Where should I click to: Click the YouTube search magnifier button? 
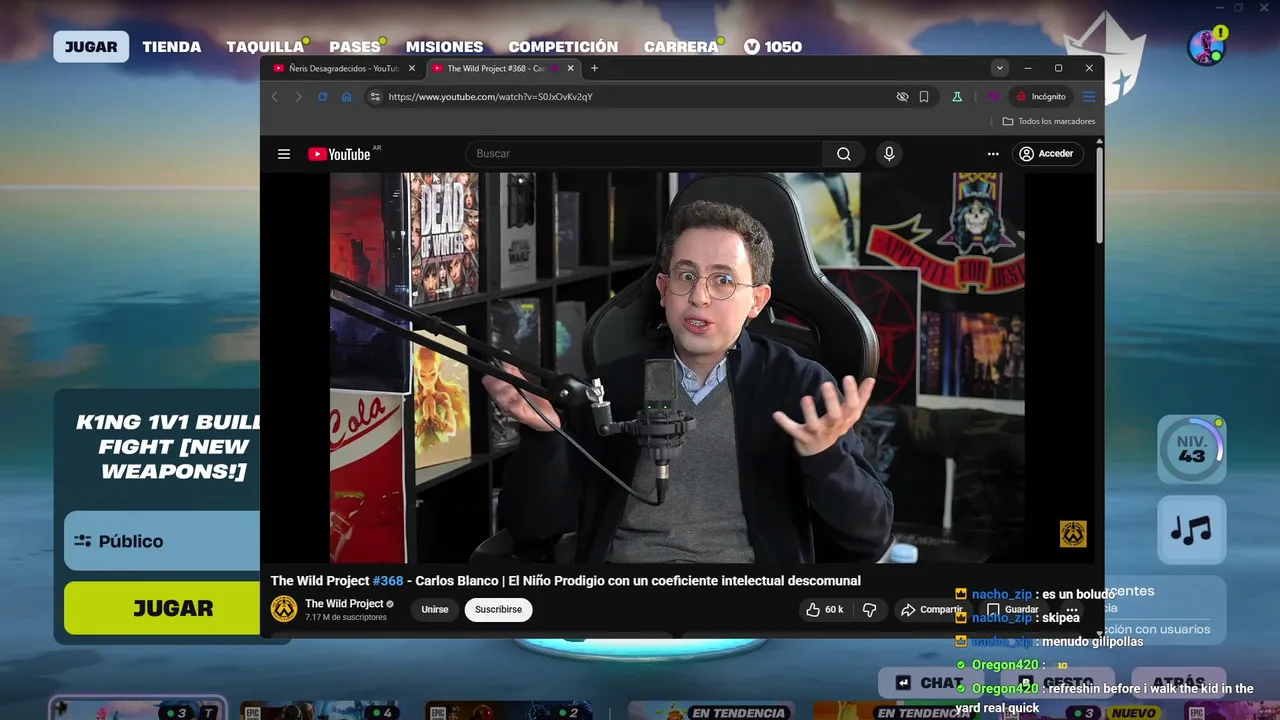[x=844, y=154]
